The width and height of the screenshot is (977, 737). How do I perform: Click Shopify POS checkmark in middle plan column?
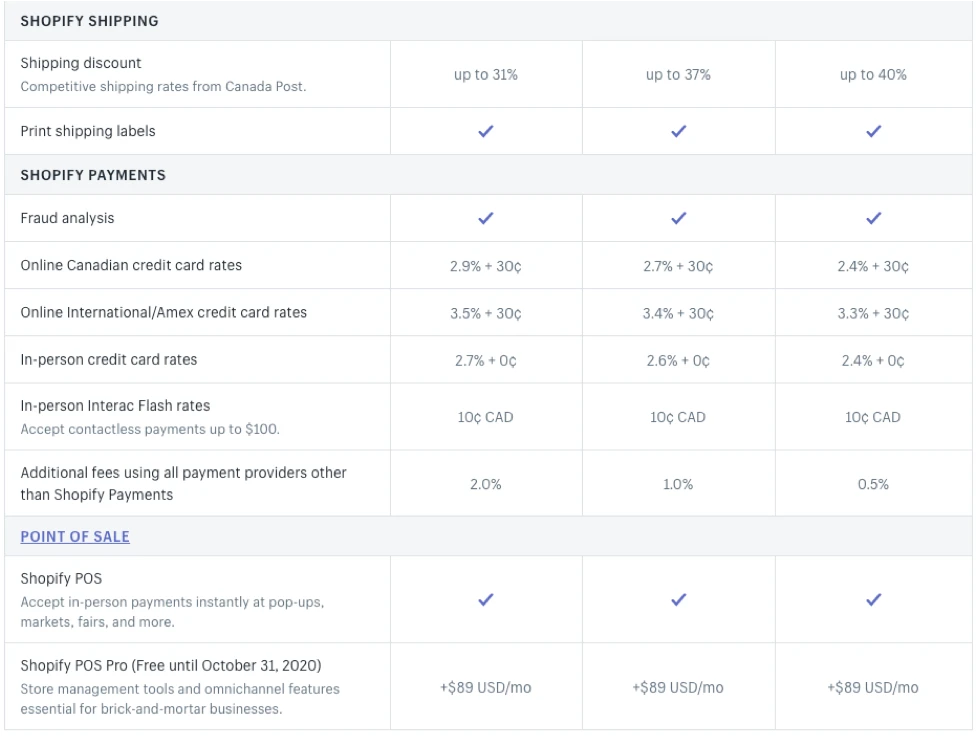pos(679,599)
